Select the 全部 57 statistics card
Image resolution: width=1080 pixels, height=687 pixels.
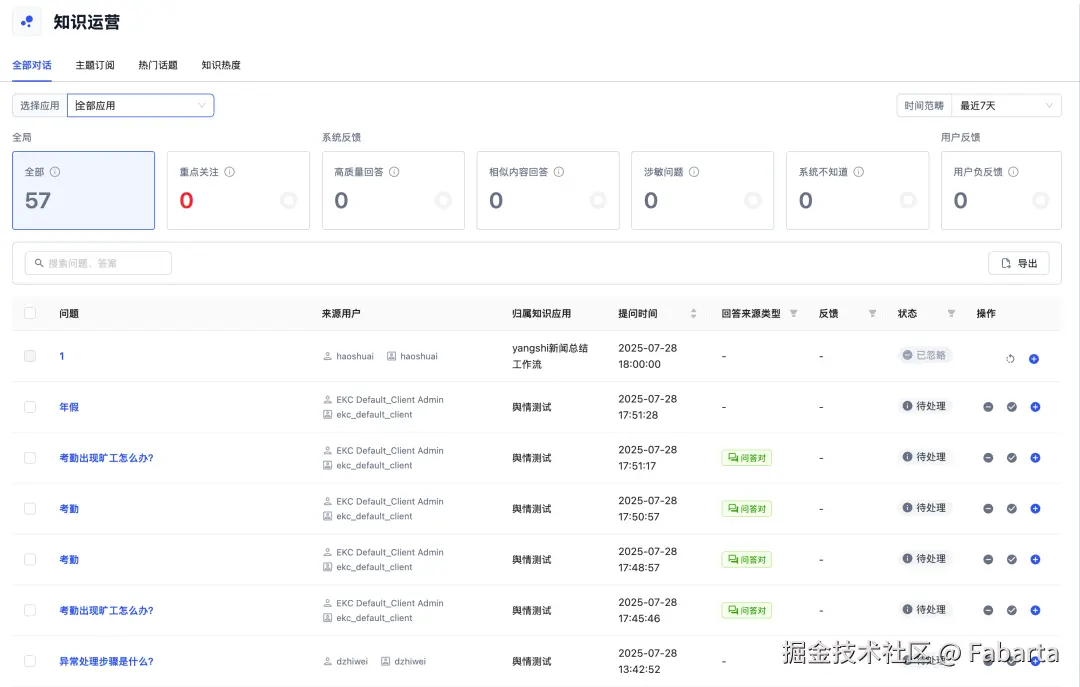[x=83, y=190]
